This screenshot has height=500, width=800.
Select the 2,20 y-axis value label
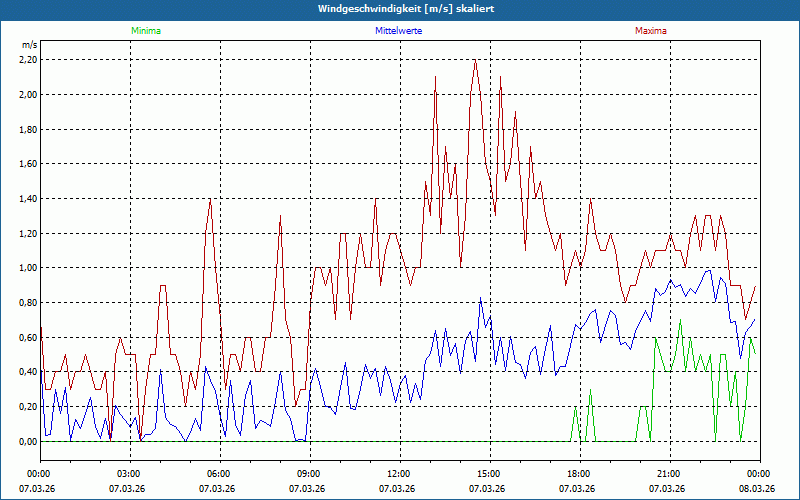coord(27,60)
